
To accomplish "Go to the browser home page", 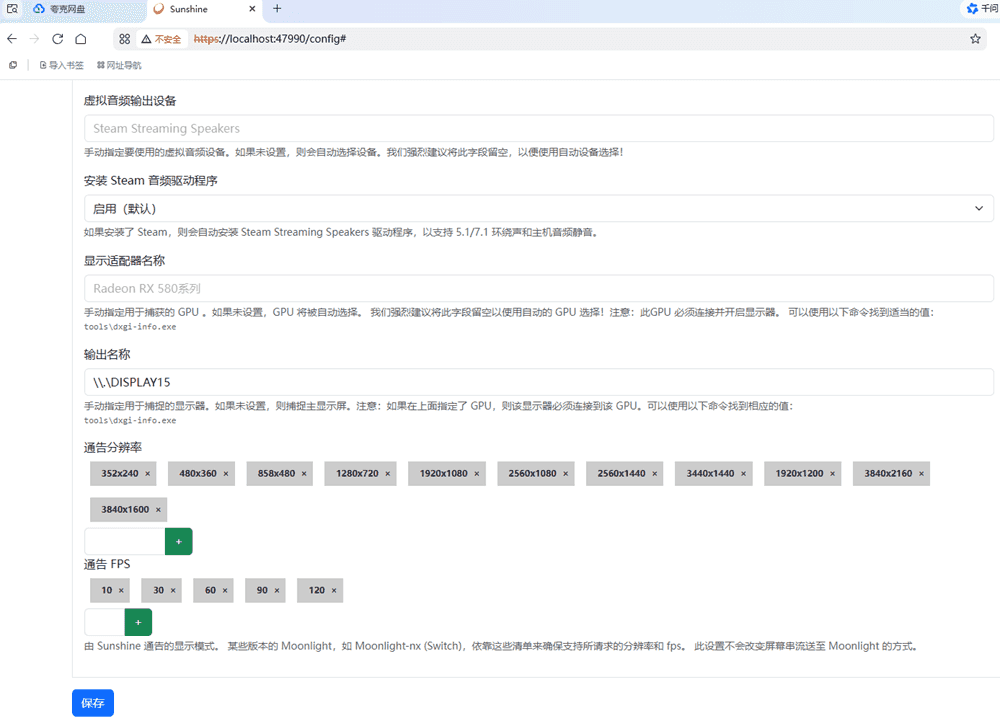I will coord(80,39).
